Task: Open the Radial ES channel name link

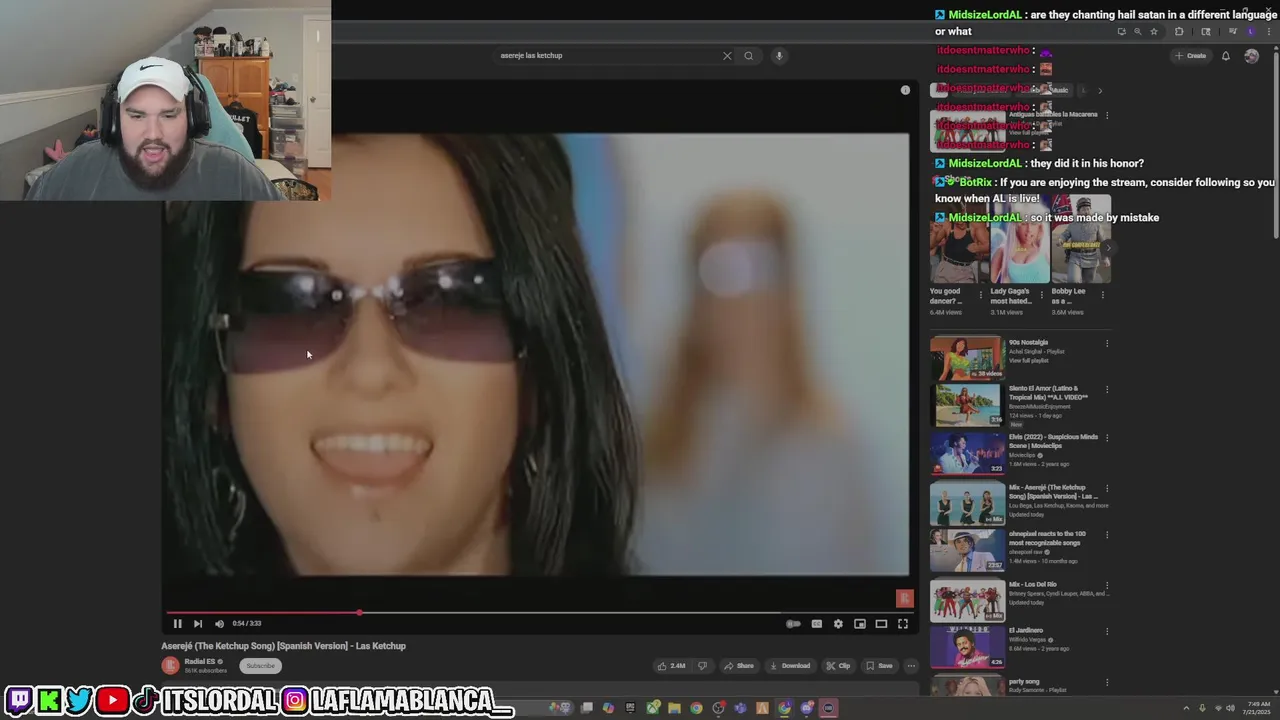Action: (x=200, y=662)
